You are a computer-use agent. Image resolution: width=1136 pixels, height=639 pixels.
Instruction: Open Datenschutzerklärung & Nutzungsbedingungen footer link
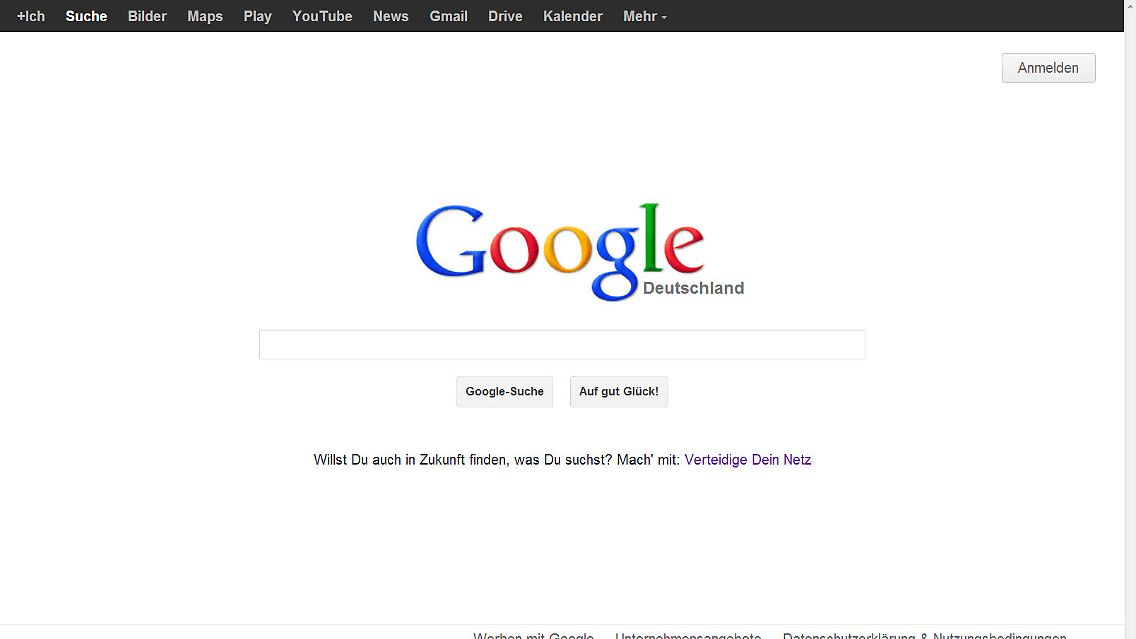924,635
